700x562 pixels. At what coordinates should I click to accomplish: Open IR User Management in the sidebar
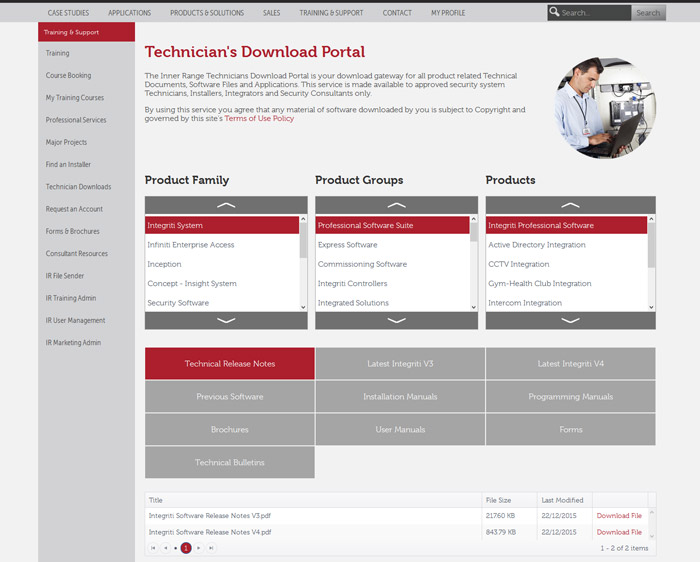tap(75, 321)
